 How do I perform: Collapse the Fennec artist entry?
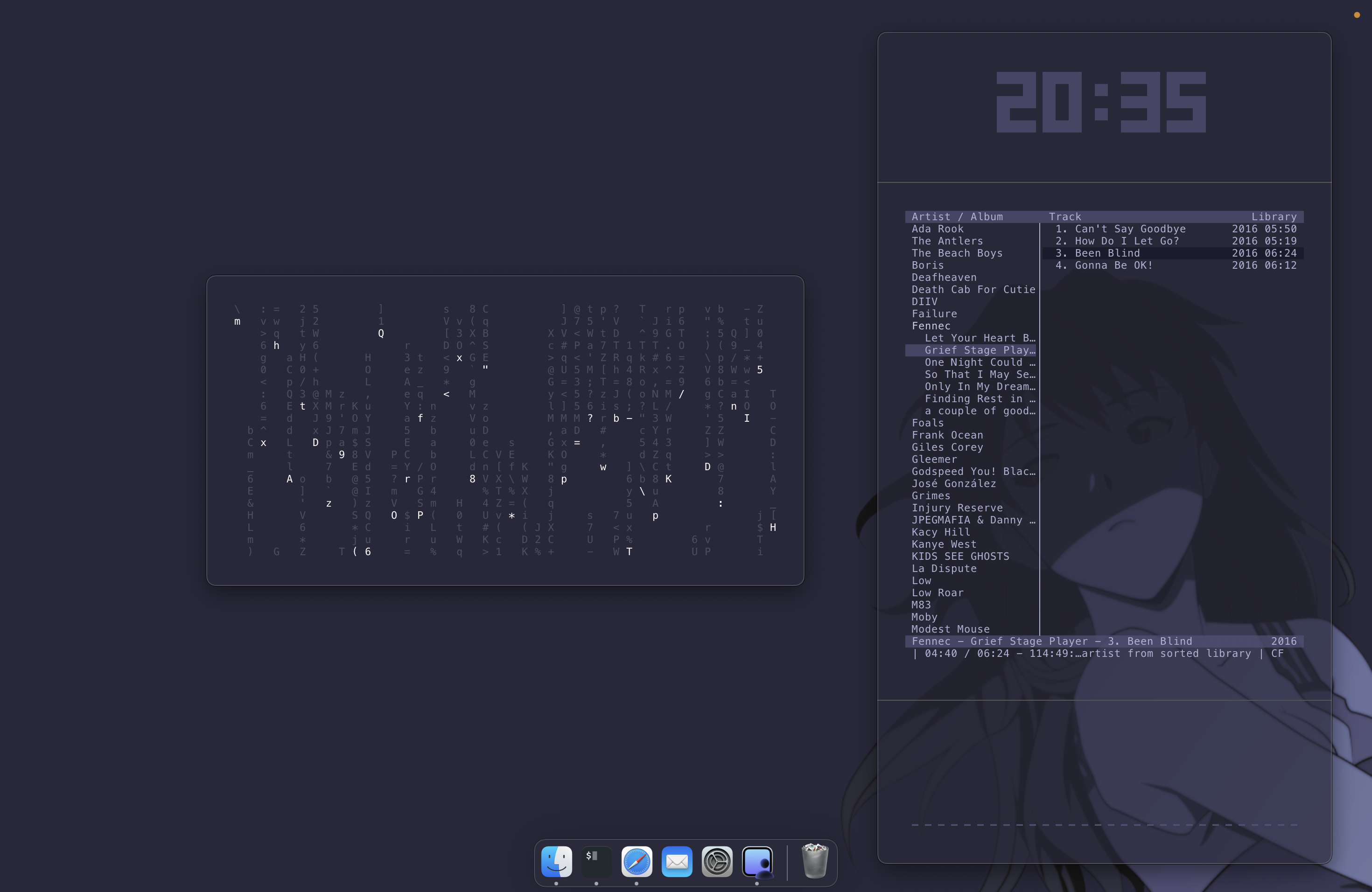point(931,326)
